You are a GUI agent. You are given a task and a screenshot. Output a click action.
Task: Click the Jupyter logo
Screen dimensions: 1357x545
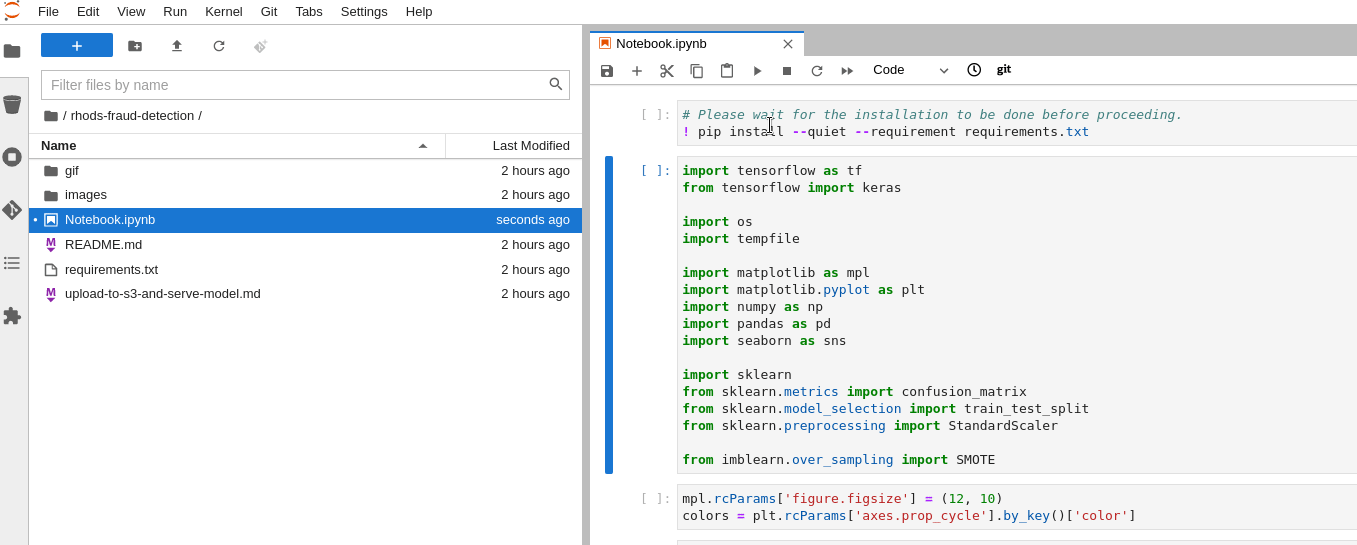coord(12,11)
